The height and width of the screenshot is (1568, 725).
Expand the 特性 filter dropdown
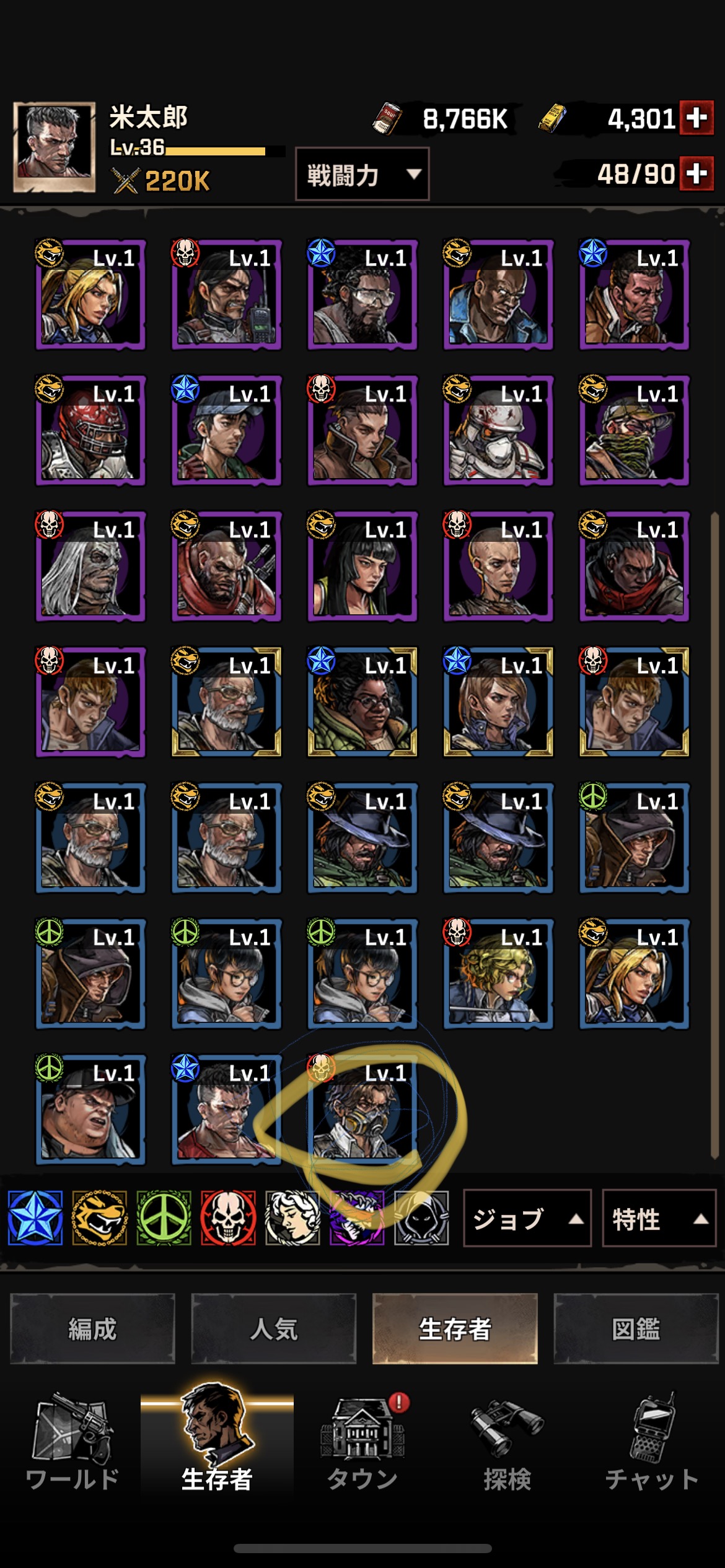tap(660, 1218)
